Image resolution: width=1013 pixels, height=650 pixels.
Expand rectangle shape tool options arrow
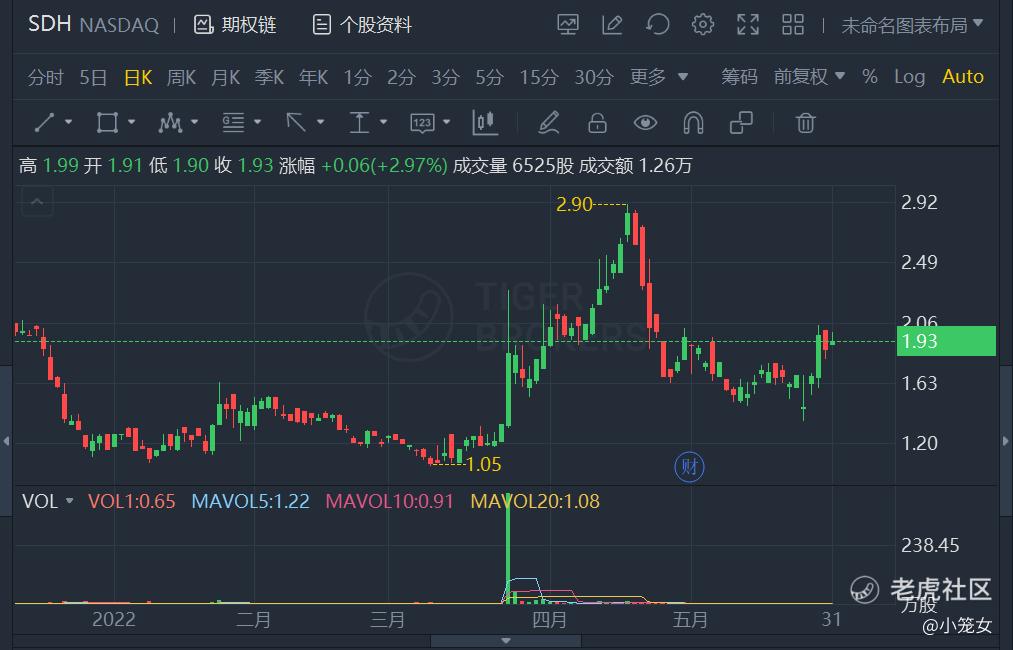[132, 122]
